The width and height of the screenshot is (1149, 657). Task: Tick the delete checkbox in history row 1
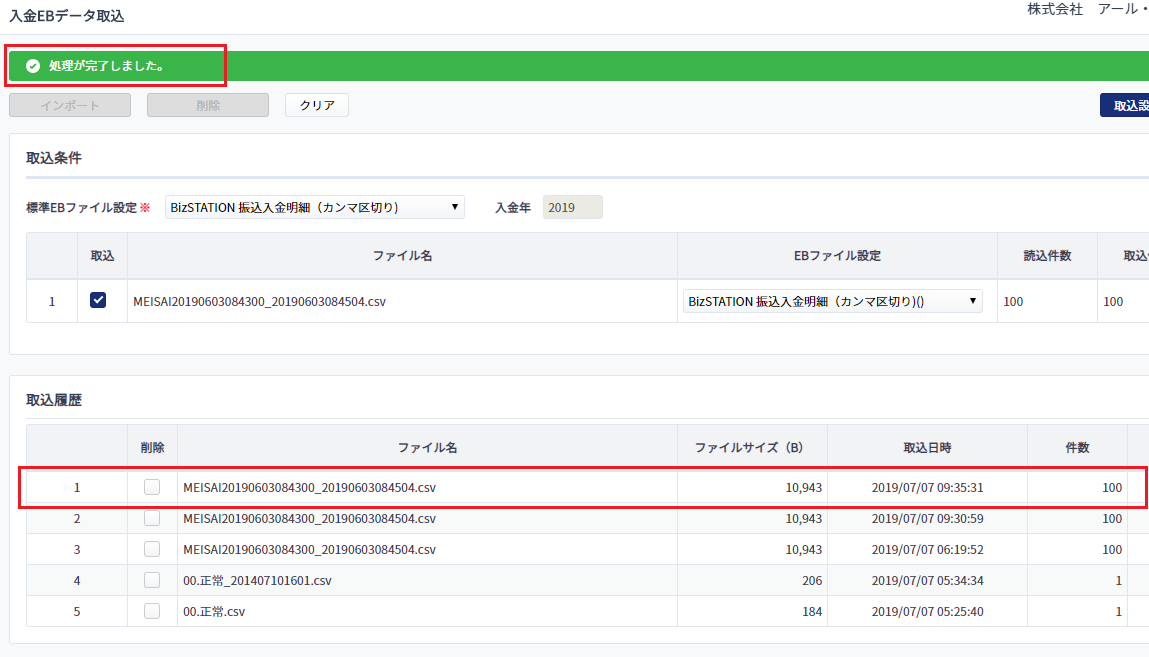pos(152,487)
